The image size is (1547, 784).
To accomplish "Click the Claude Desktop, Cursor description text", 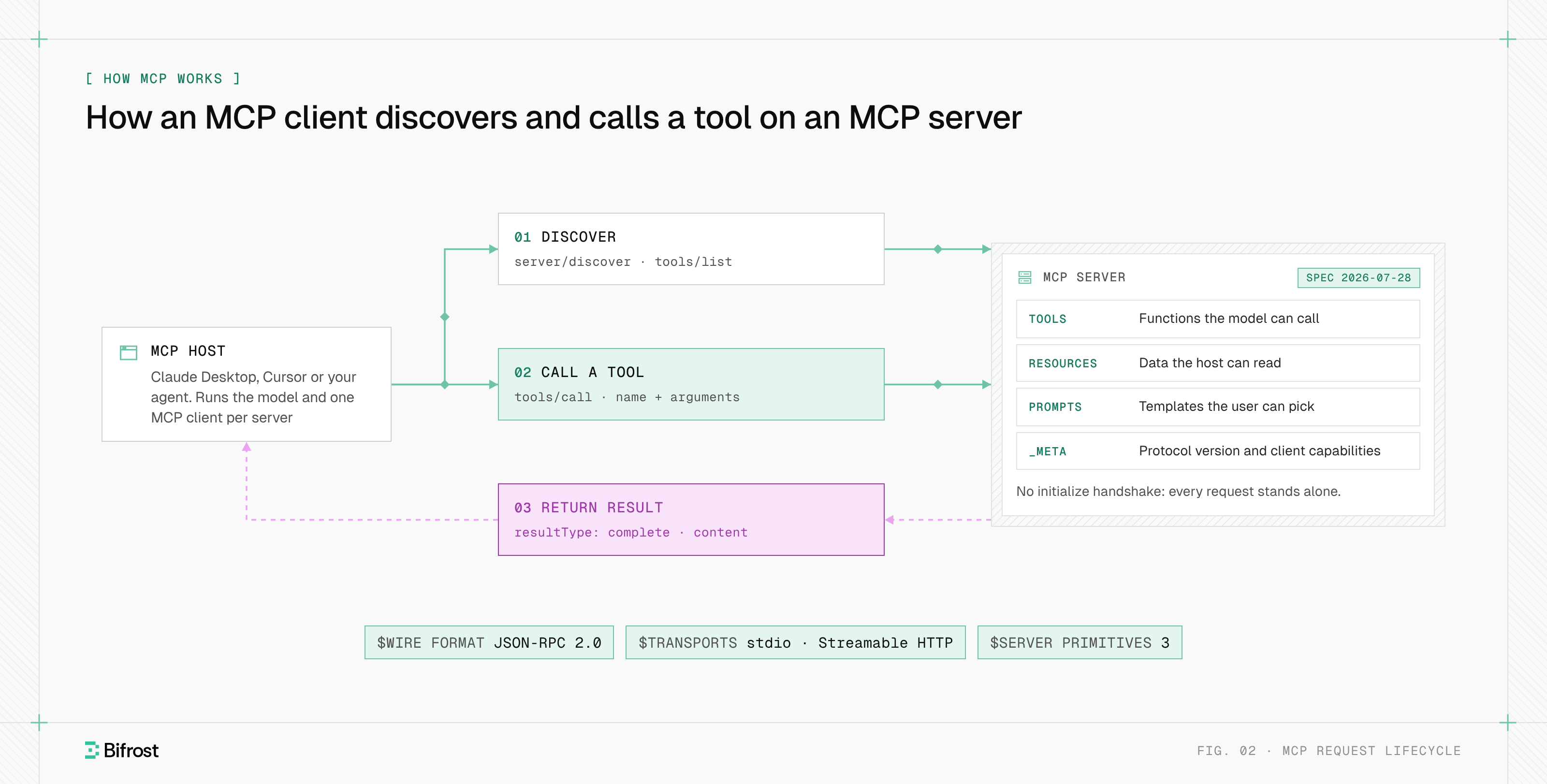I will pos(253,397).
